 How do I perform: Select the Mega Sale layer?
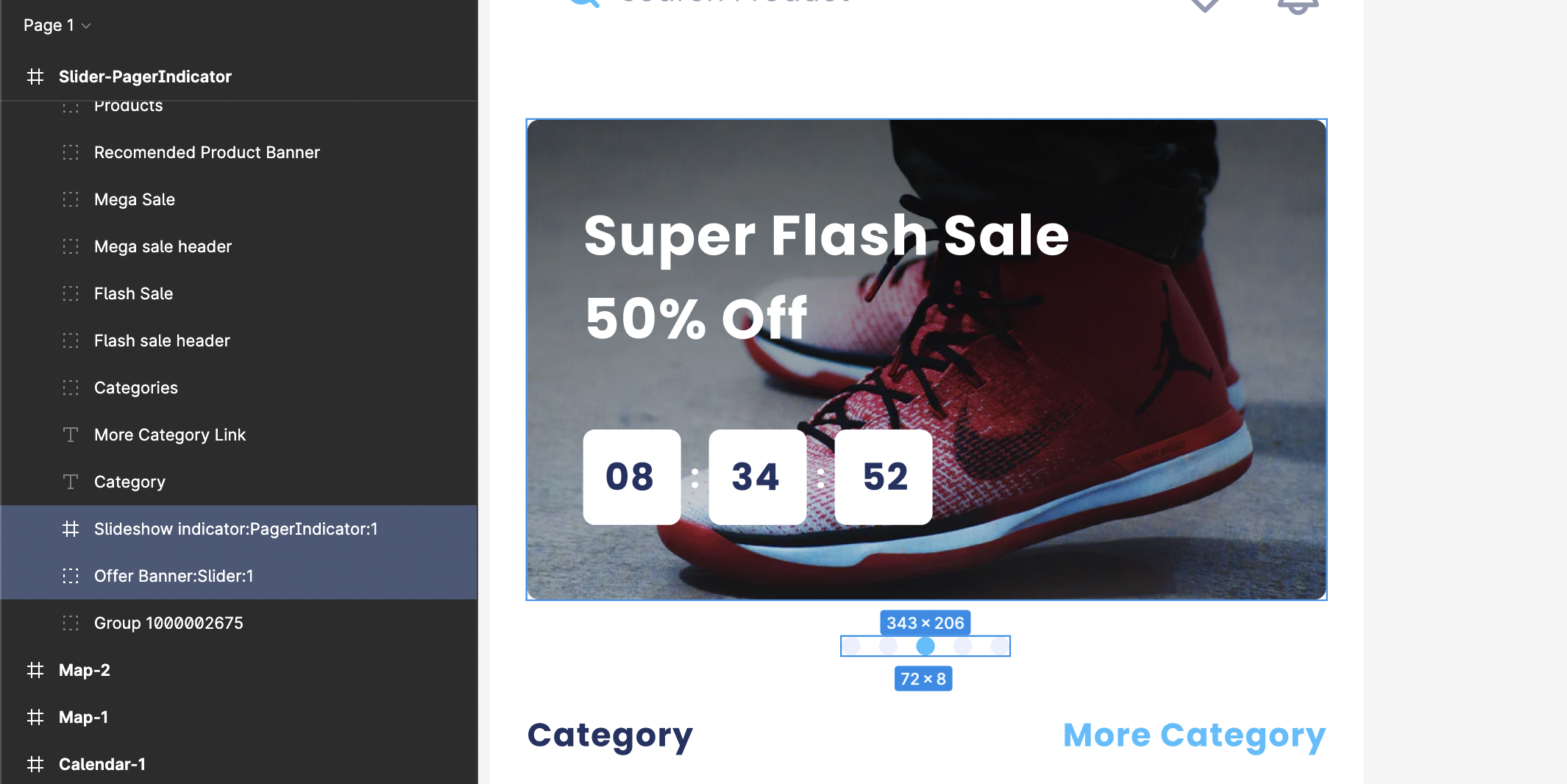239,199
